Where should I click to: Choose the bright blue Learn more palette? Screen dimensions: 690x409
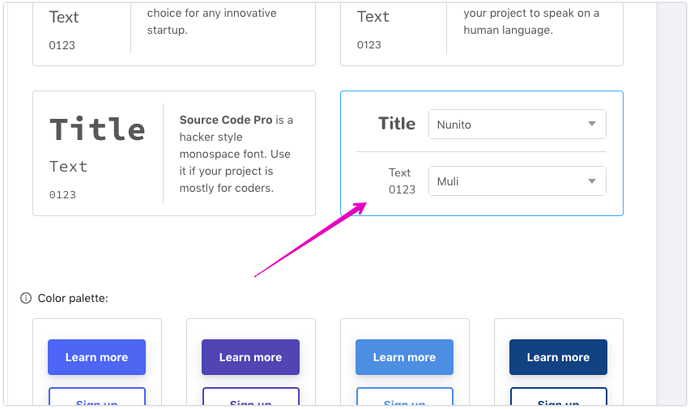pyautogui.click(x=97, y=357)
